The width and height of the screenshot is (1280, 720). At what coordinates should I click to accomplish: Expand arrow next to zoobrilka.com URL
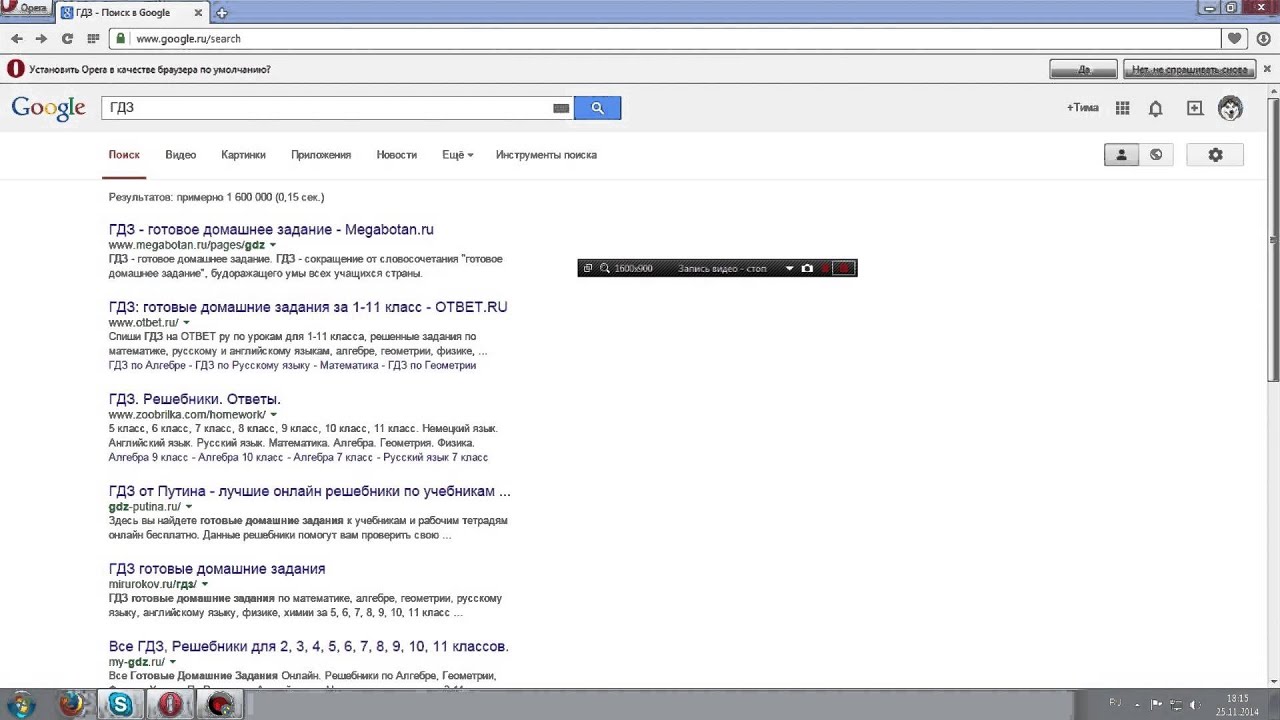click(273, 415)
